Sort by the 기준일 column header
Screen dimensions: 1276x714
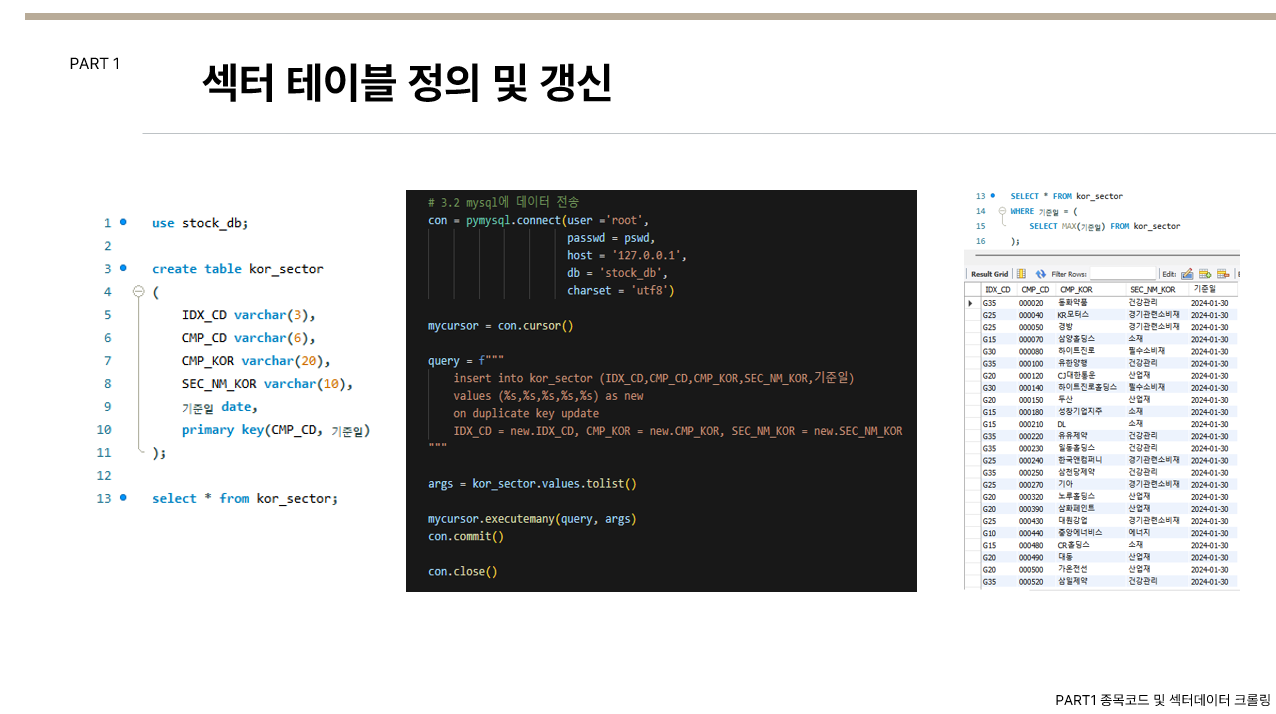(1213, 289)
